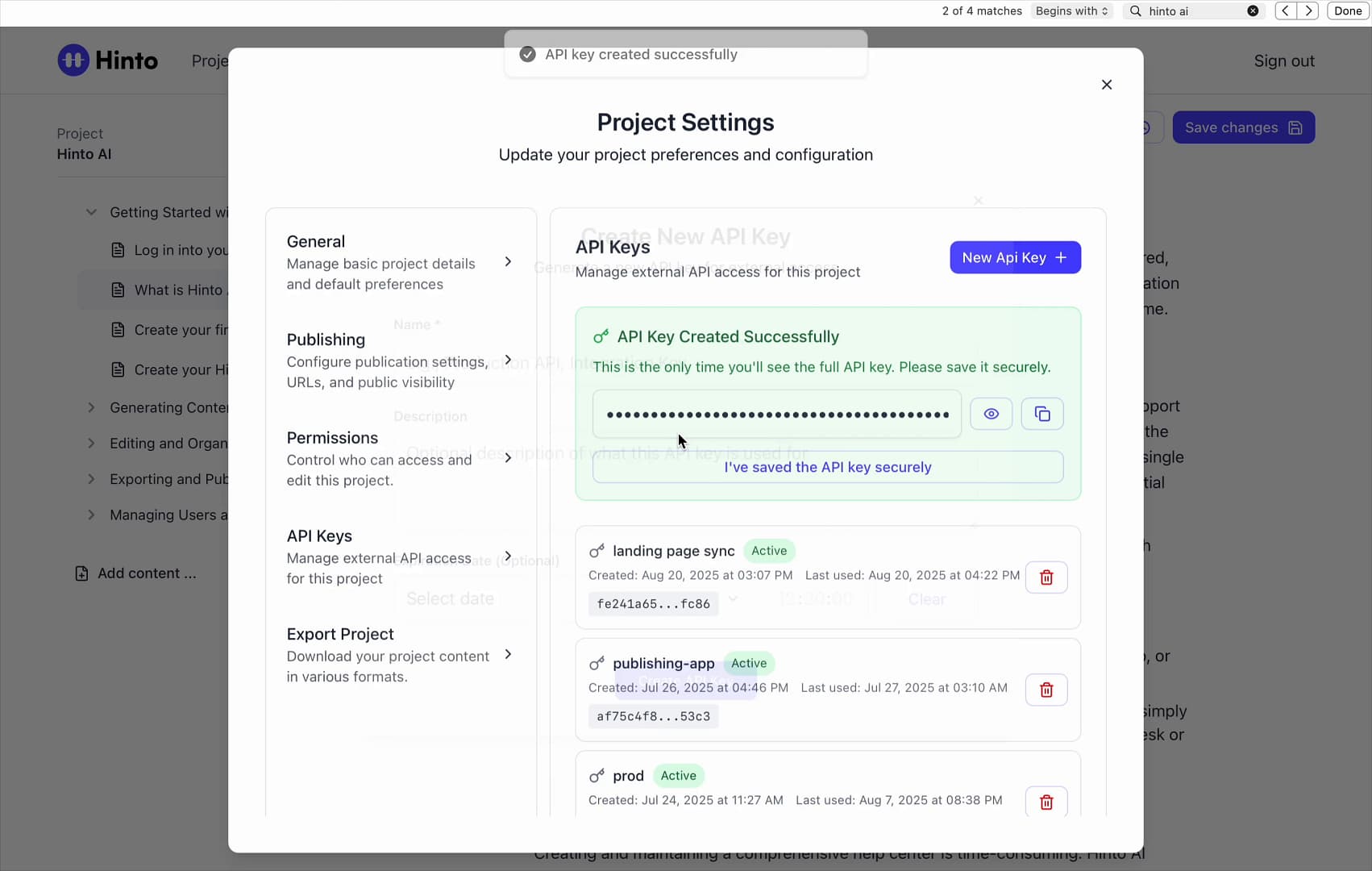Open the General settings section
1372x871 pixels.
(401, 262)
